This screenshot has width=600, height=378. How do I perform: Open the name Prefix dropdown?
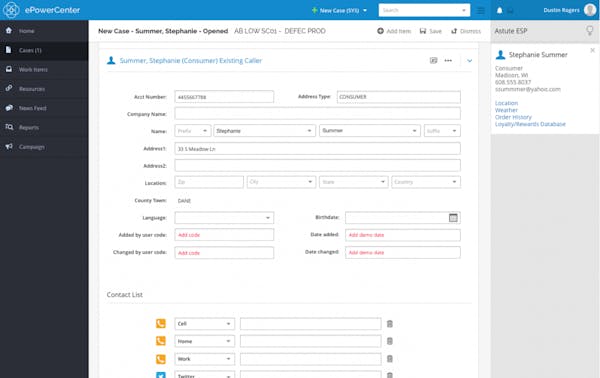(x=193, y=131)
